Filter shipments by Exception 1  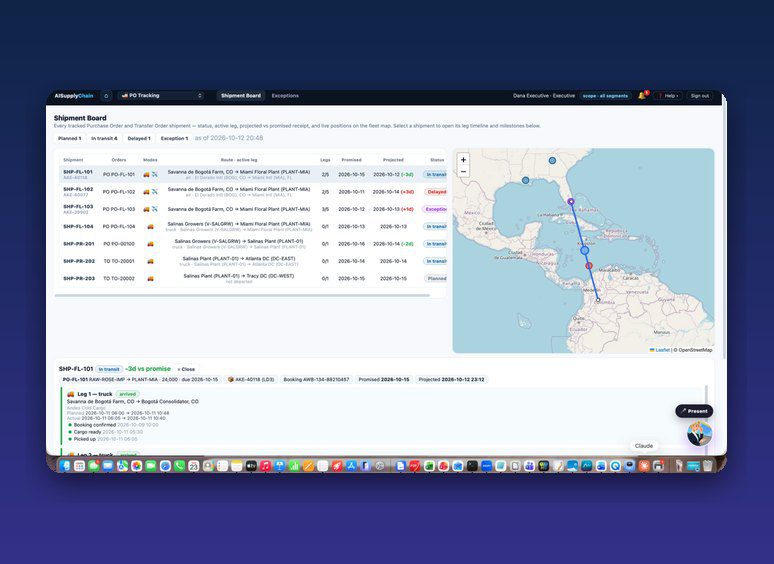coord(174,139)
